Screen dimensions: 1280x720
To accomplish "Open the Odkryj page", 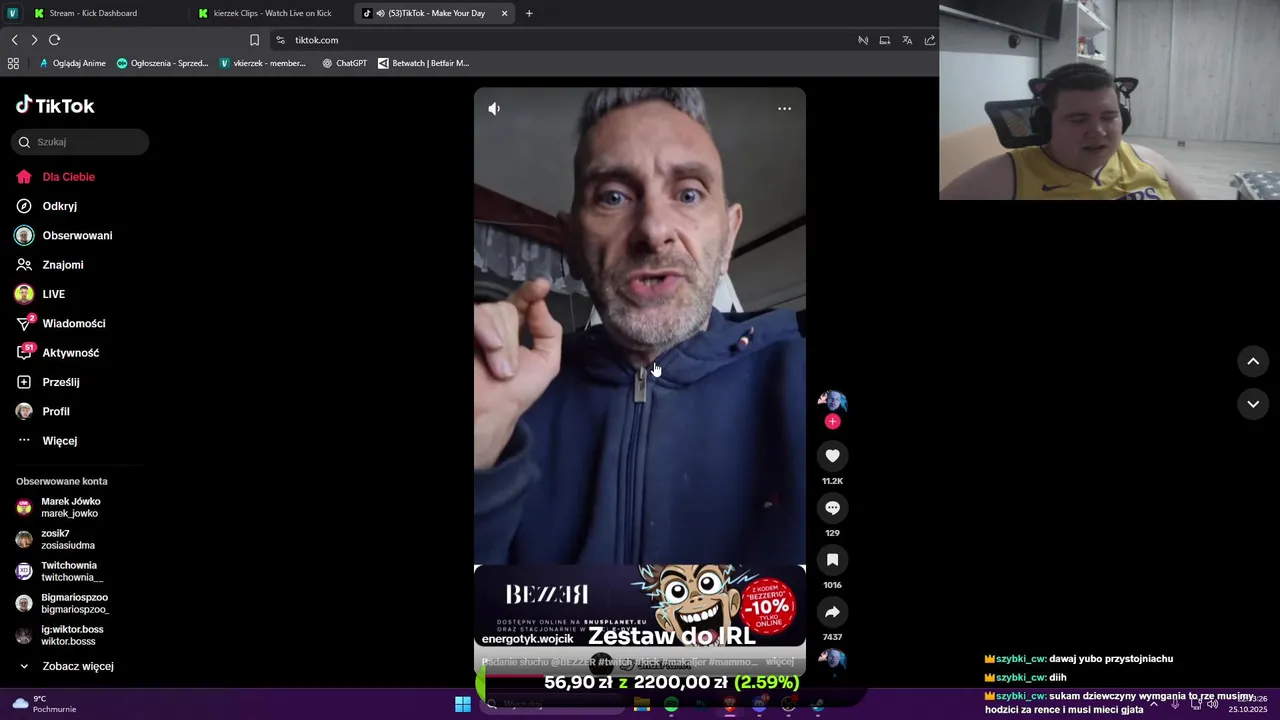I will 47,206.
